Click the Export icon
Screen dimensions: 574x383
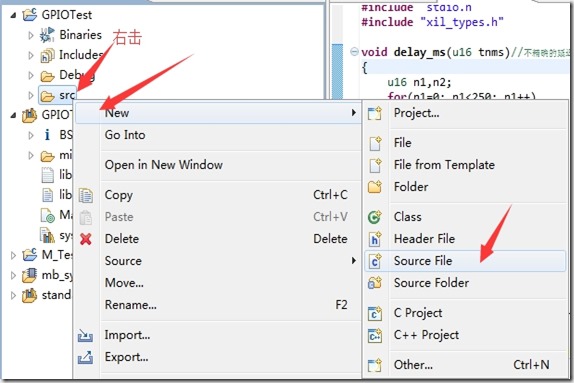point(85,357)
